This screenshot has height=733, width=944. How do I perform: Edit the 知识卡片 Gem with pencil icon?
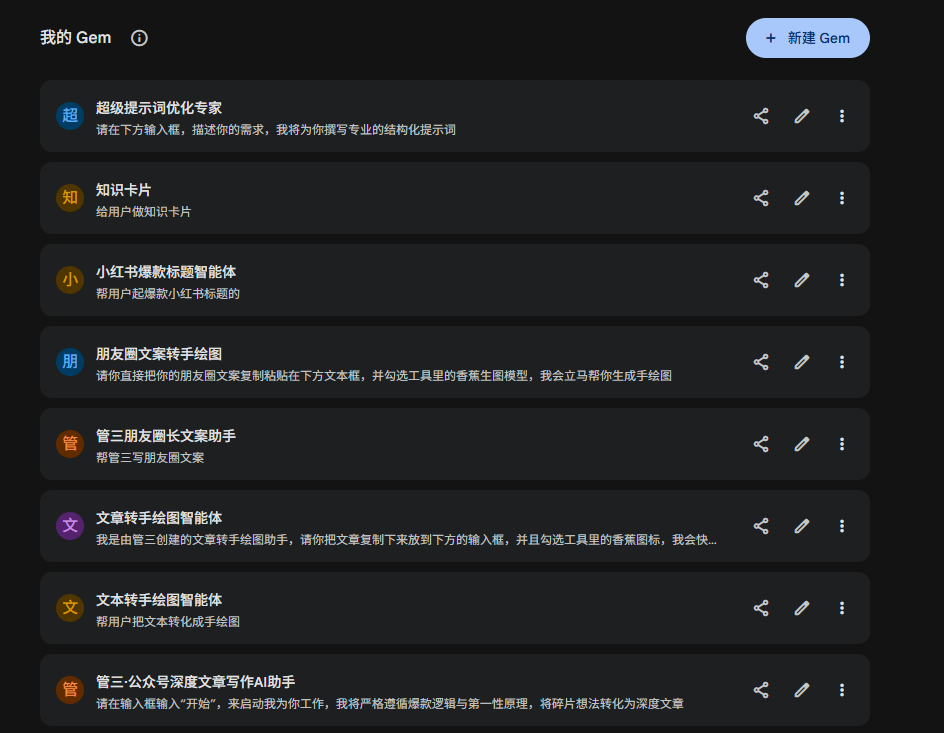pyautogui.click(x=801, y=198)
